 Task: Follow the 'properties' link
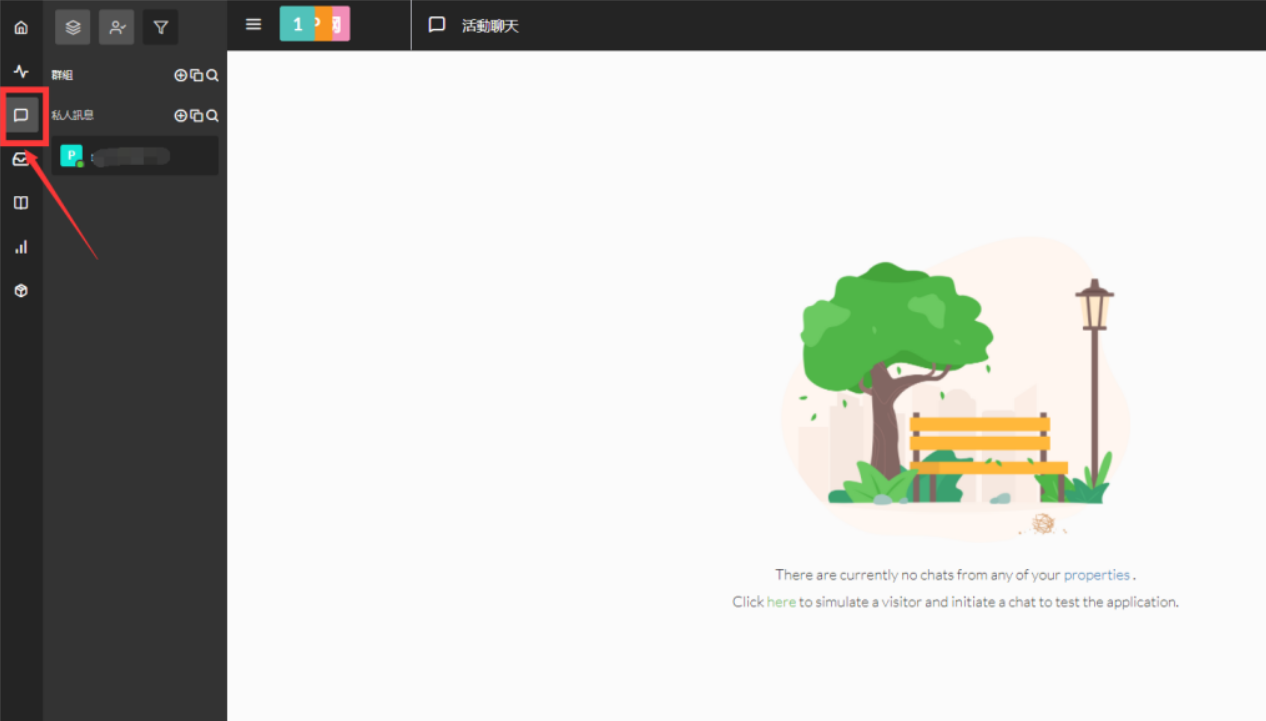click(1096, 575)
